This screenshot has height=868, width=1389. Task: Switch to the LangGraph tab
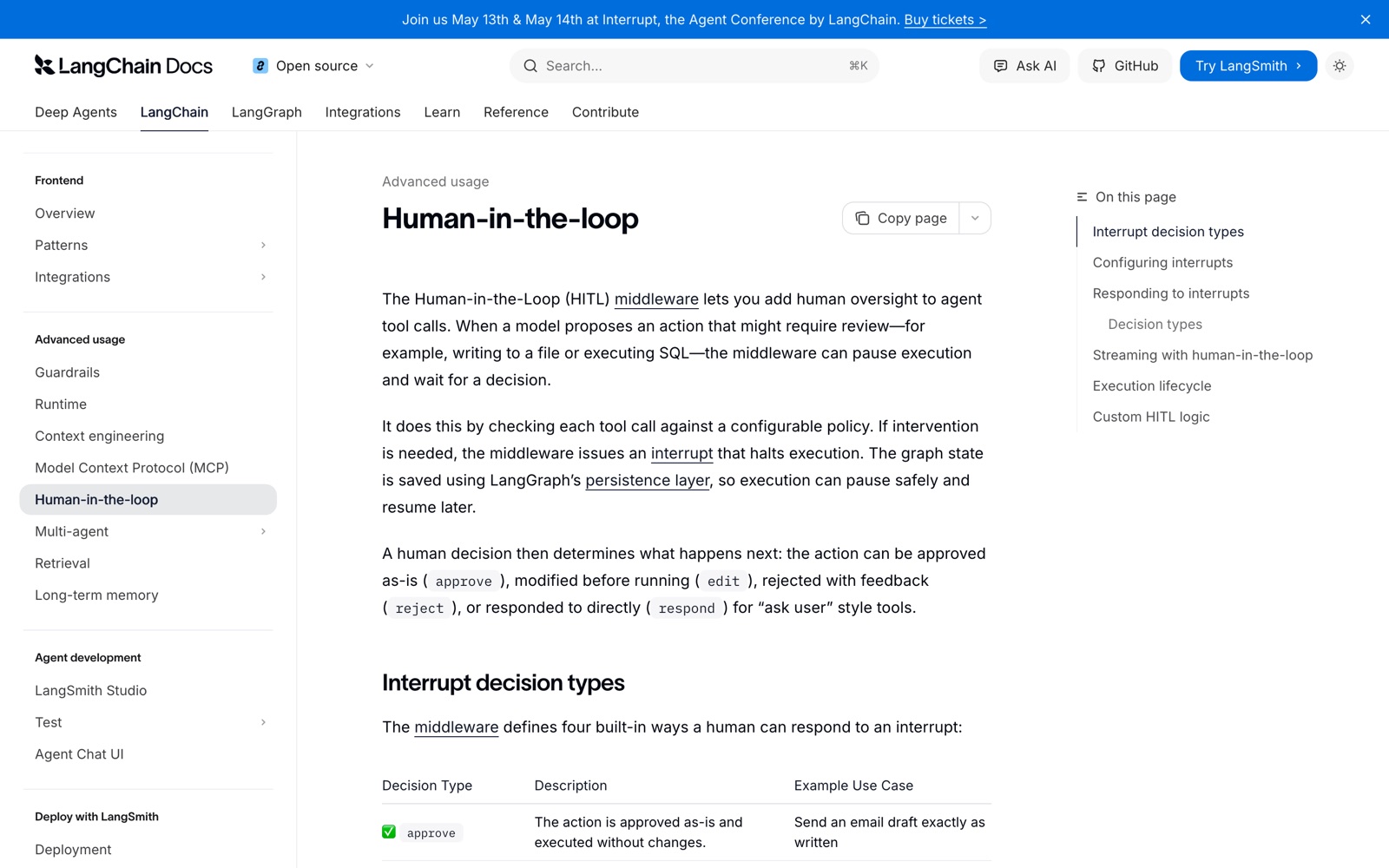click(x=267, y=112)
